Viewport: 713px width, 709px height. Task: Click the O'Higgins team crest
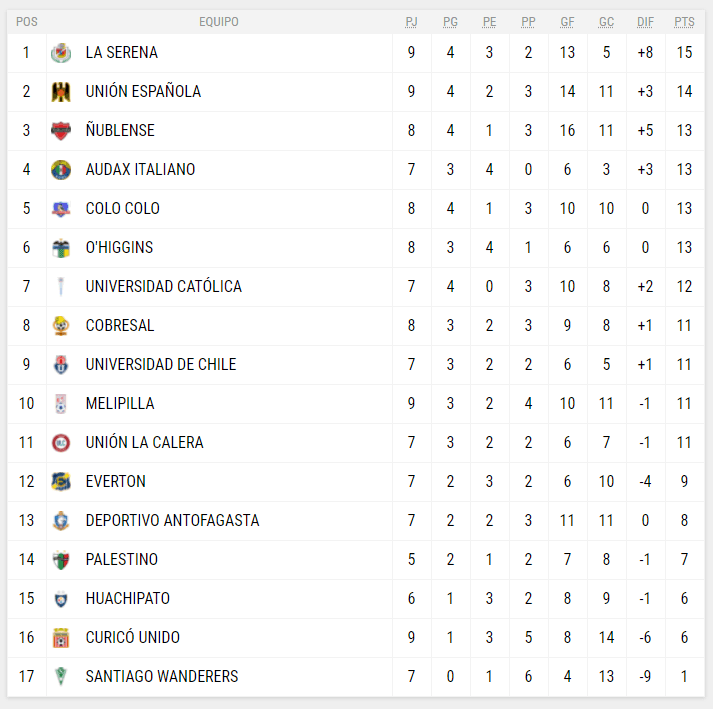(x=61, y=248)
